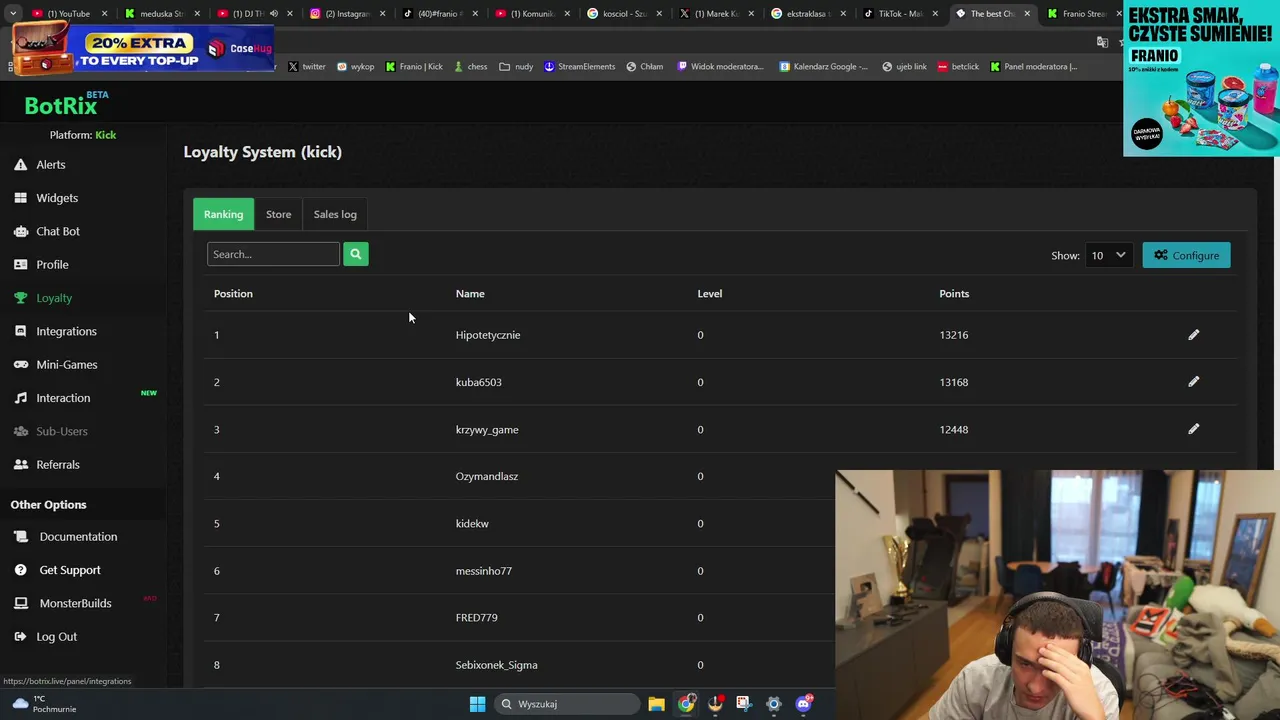The image size is (1280, 720).
Task: Open Settings gear in the taskbar
Action: [773, 704]
